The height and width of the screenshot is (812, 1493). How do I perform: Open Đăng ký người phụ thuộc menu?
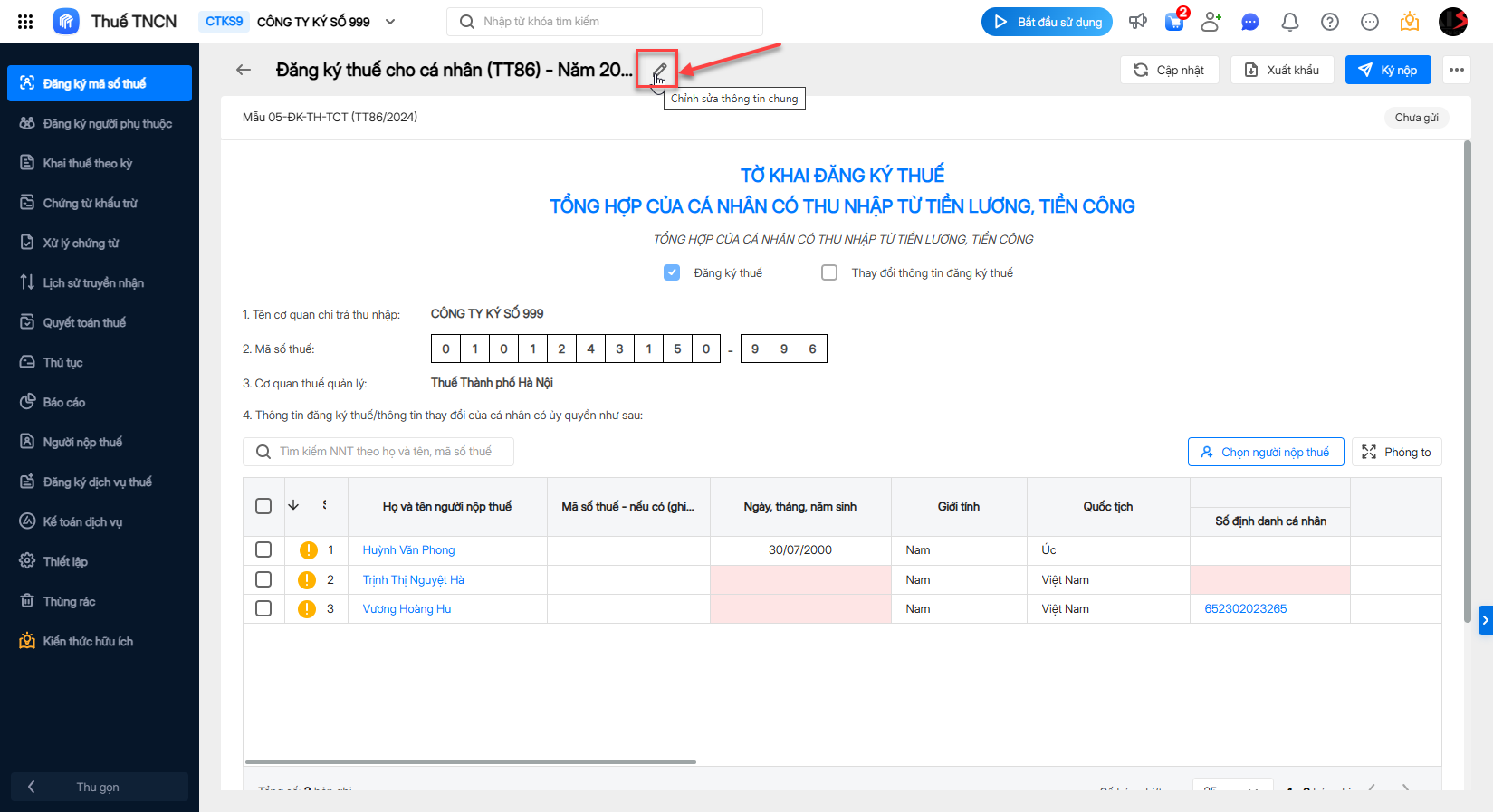(100, 123)
